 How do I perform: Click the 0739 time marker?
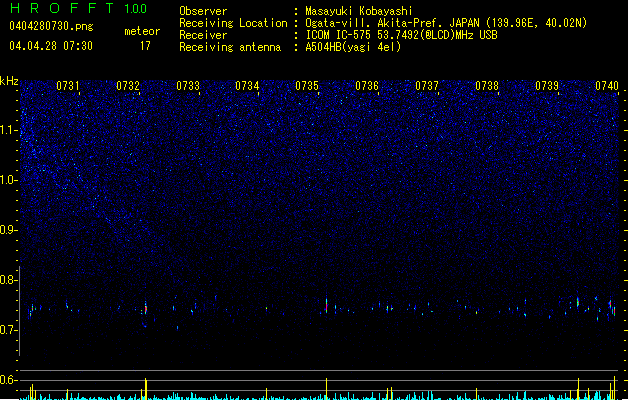pyautogui.click(x=547, y=86)
